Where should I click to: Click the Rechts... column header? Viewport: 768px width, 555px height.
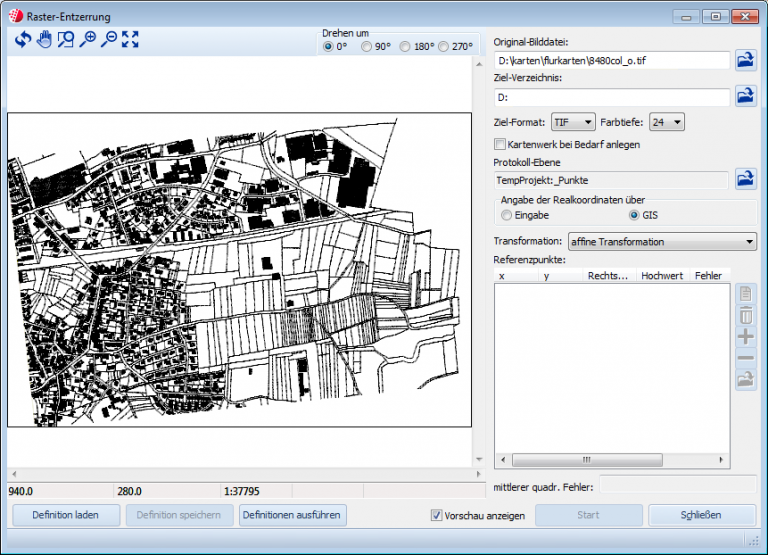(x=609, y=276)
